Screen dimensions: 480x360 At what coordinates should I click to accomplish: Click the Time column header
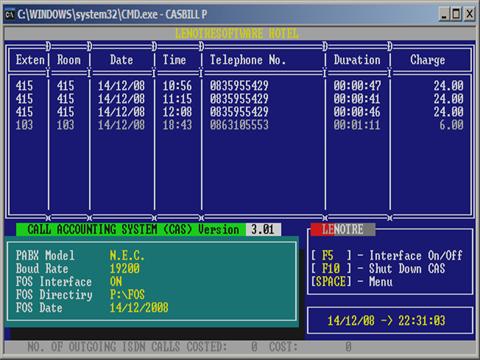174,60
